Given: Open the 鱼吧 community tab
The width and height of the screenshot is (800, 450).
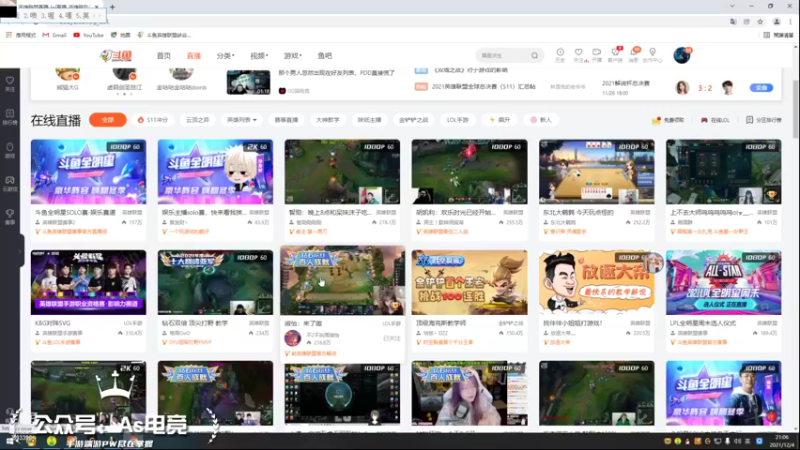Looking at the screenshot, I should pyautogui.click(x=324, y=56).
